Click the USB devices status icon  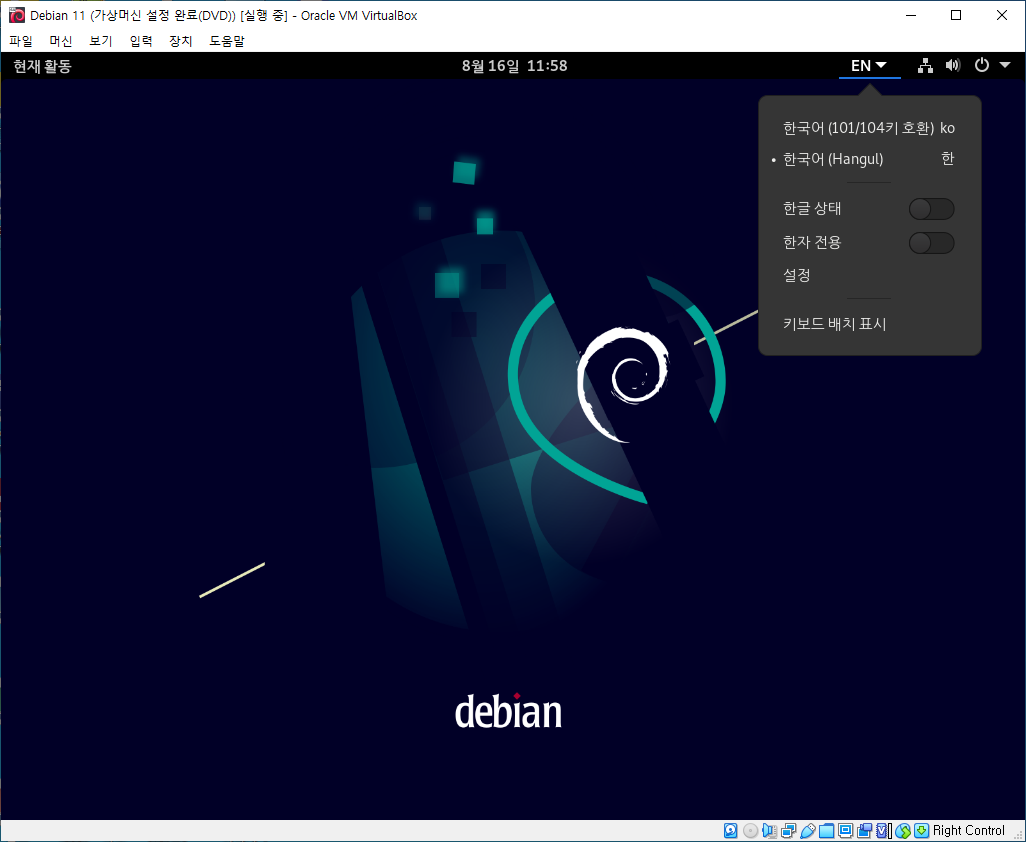click(x=807, y=830)
